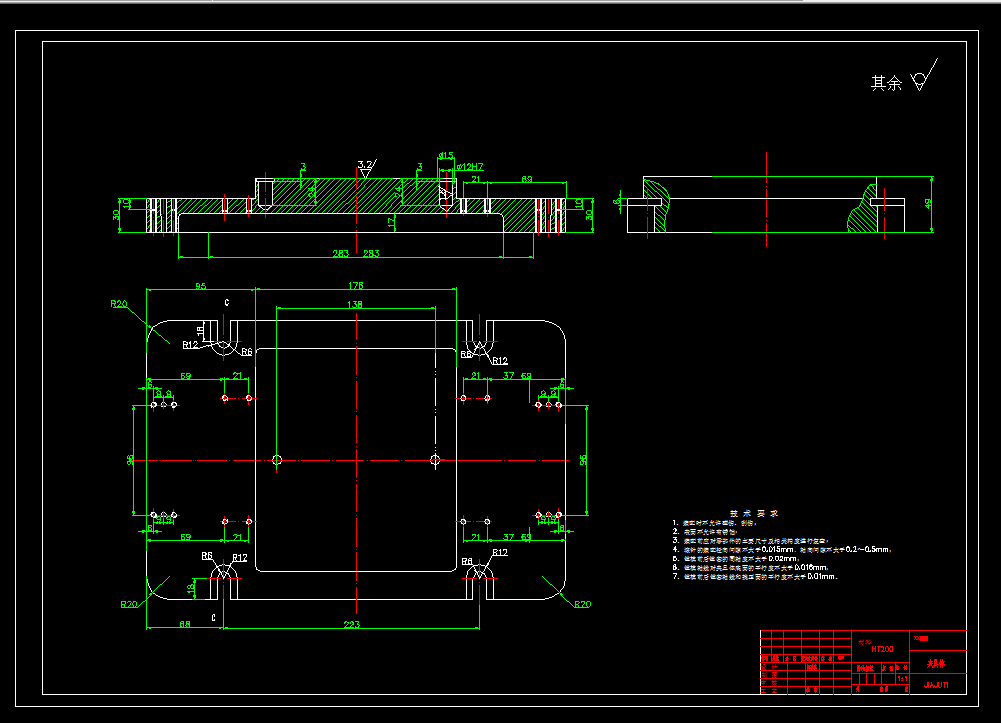Click the 其余 surface finish note

pos(886,83)
